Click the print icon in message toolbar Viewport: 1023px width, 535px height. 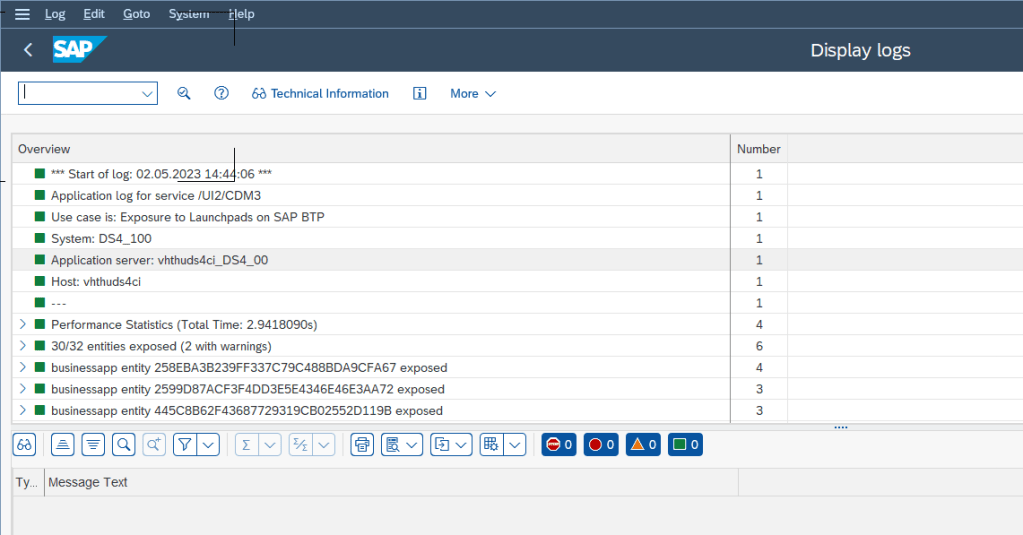tap(362, 445)
